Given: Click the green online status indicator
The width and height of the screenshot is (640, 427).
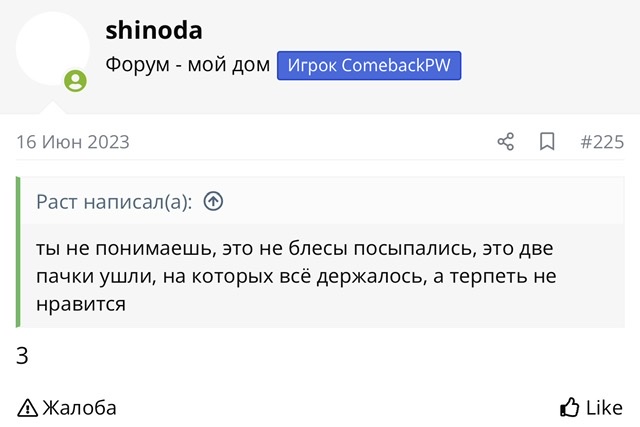Looking at the screenshot, I should (x=75, y=82).
